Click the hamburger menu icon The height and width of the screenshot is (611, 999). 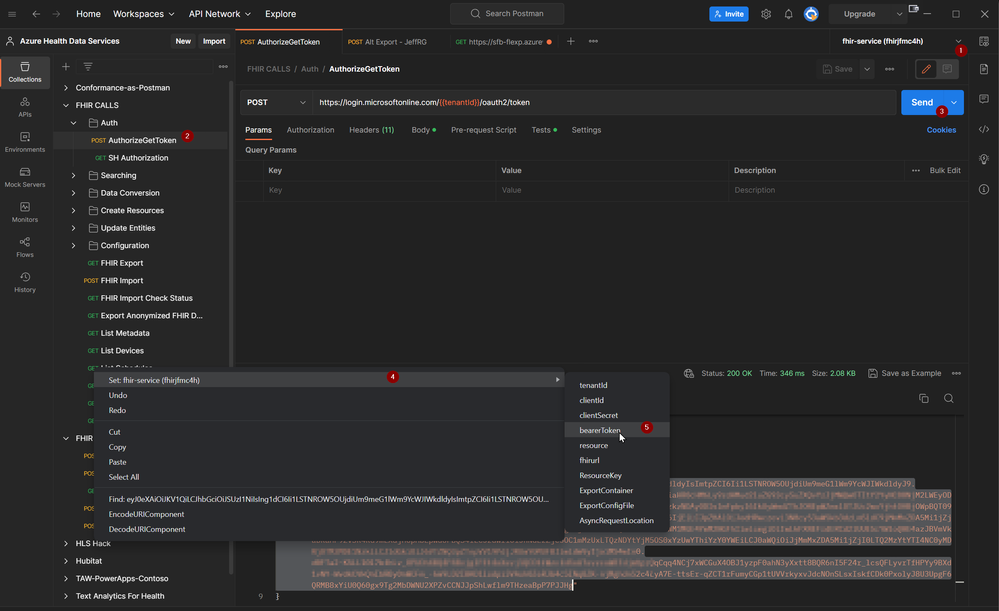tap(11, 13)
